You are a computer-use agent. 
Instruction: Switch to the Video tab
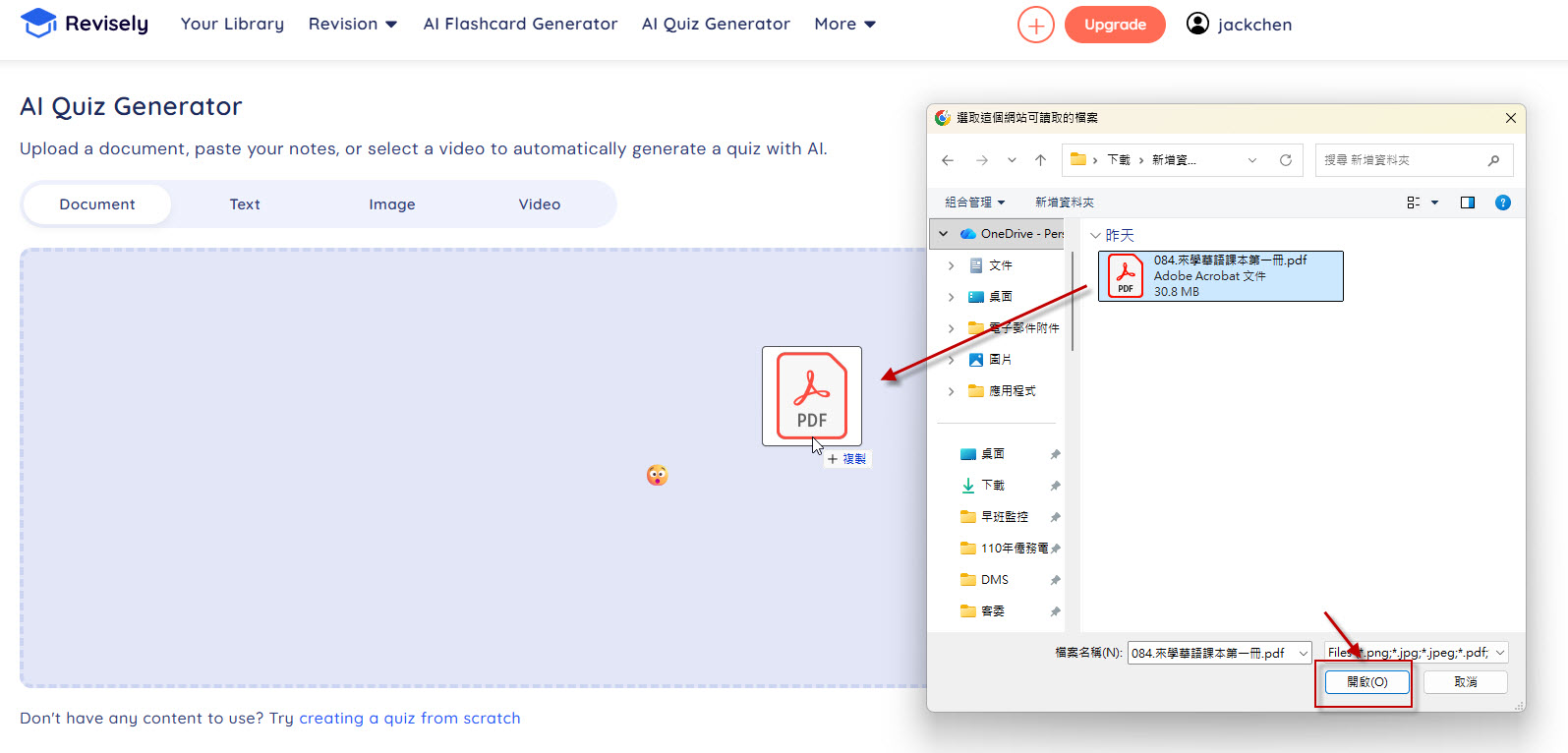tap(539, 204)
